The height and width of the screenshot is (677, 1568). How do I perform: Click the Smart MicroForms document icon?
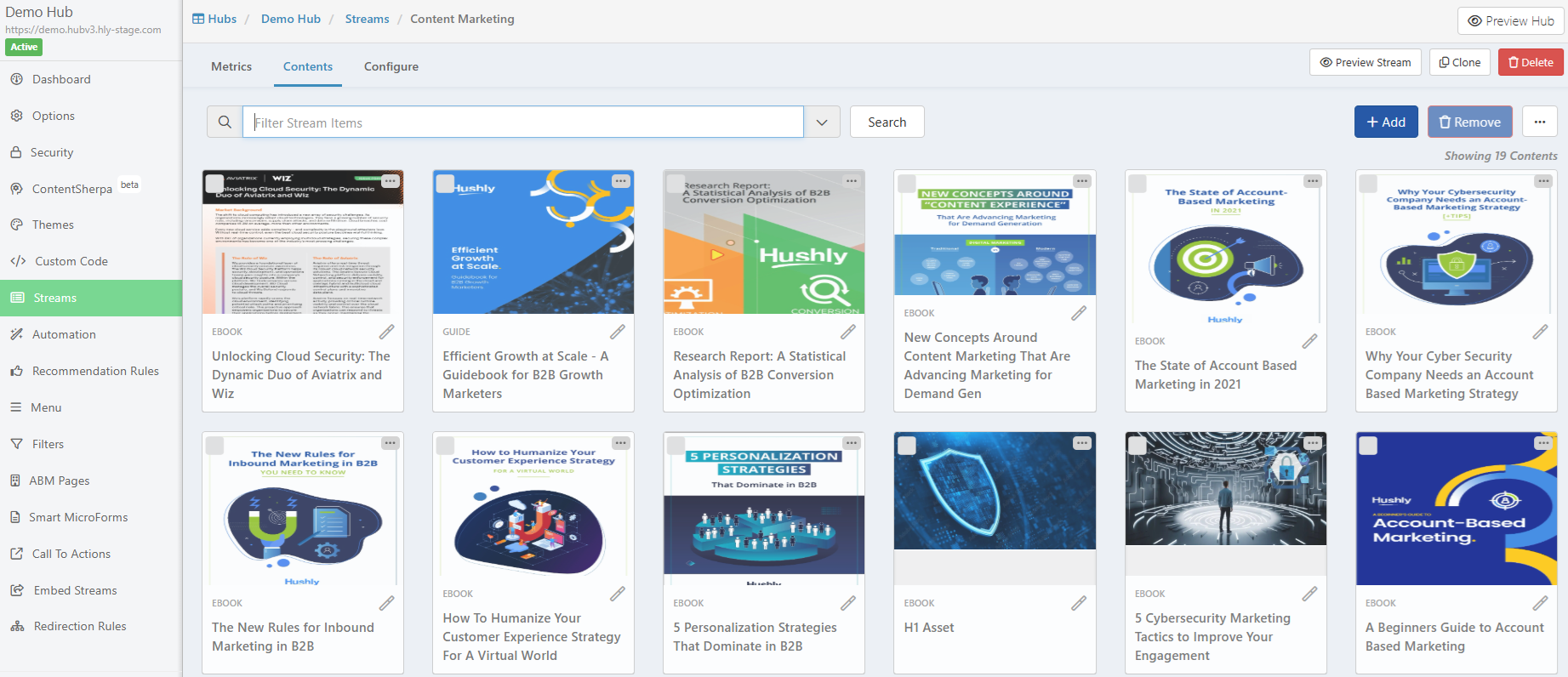[15, 517]
